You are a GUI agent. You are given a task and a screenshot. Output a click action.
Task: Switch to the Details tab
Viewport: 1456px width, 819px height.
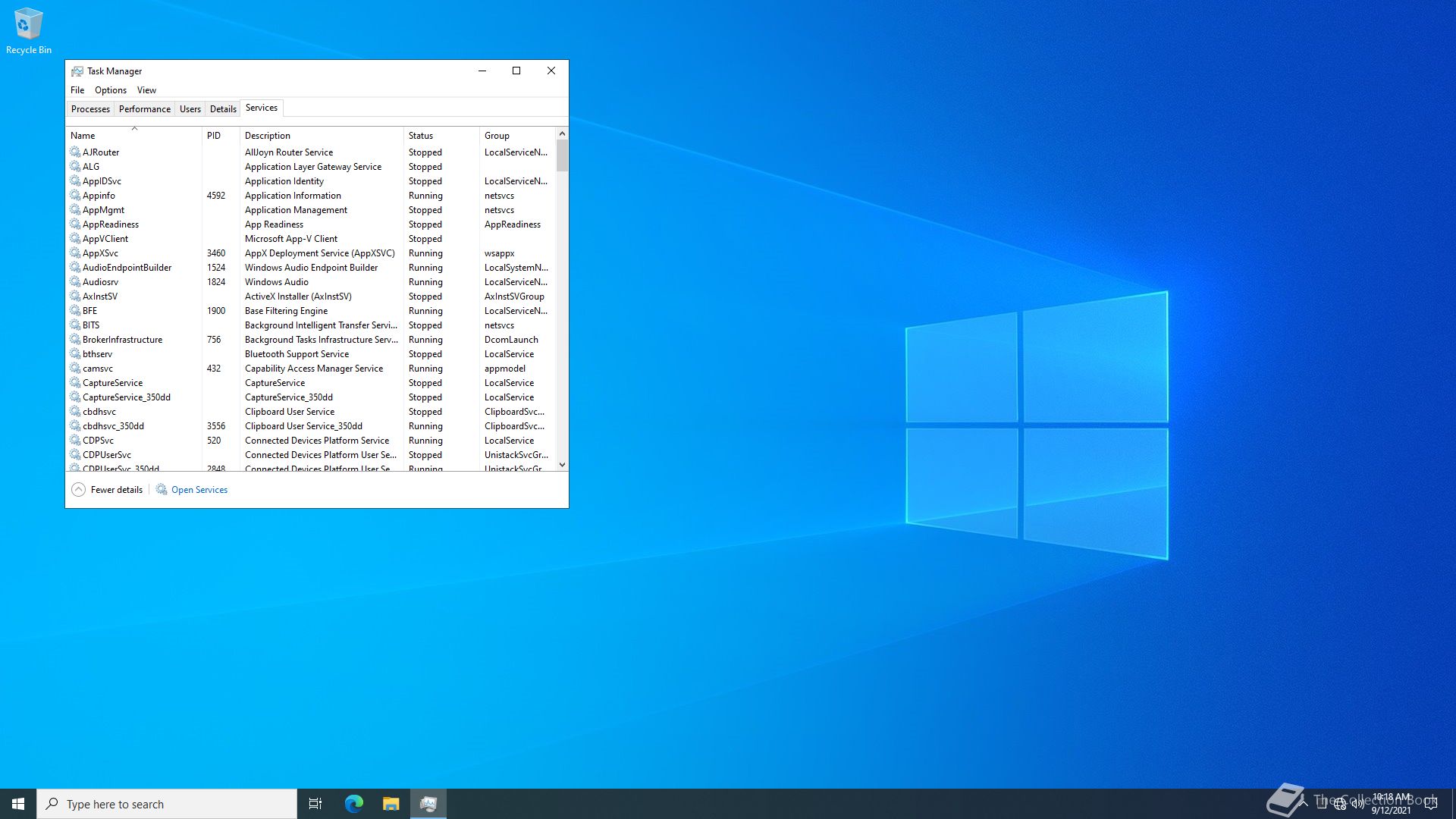click(223, 109)
